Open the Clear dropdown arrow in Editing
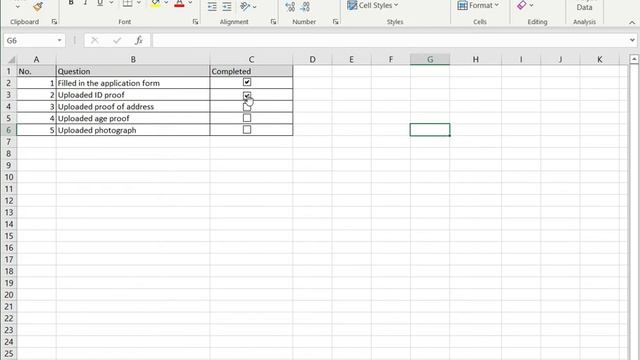 (x=531, y=6)
